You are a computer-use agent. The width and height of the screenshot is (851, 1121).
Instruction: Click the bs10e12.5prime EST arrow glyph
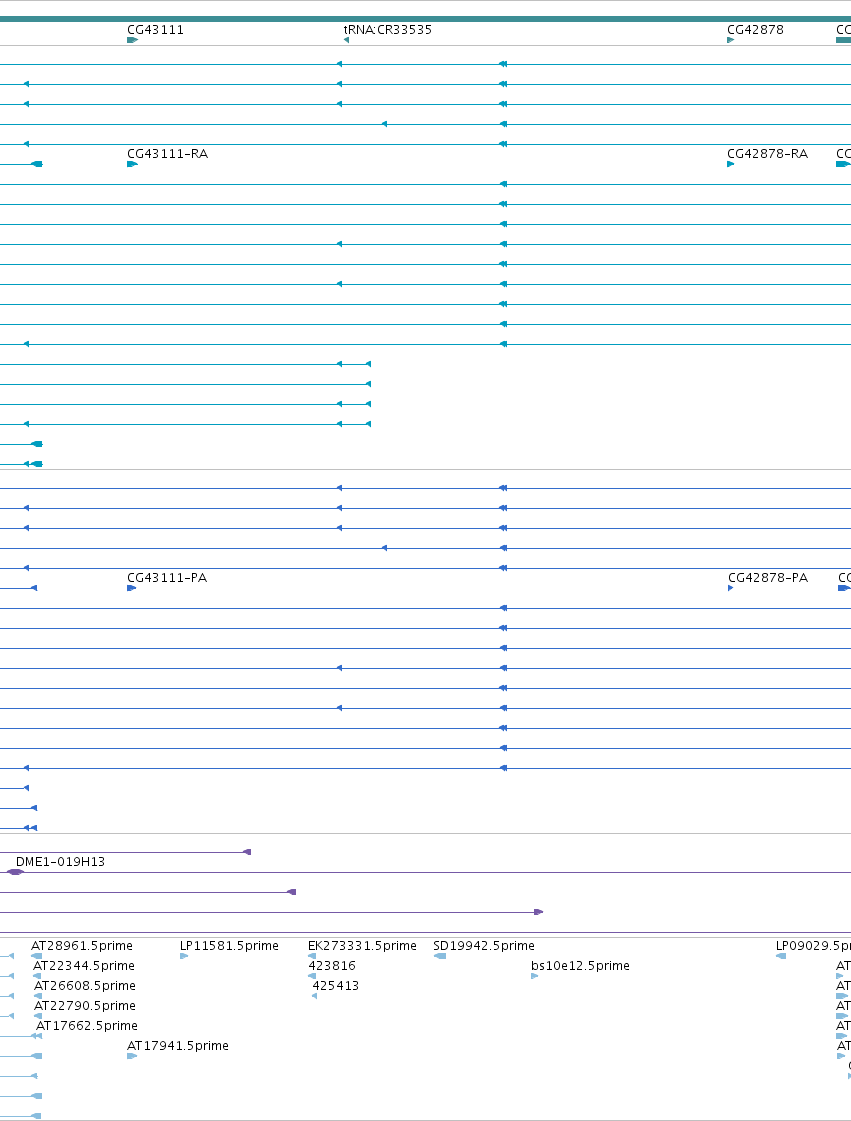(535, 976)
